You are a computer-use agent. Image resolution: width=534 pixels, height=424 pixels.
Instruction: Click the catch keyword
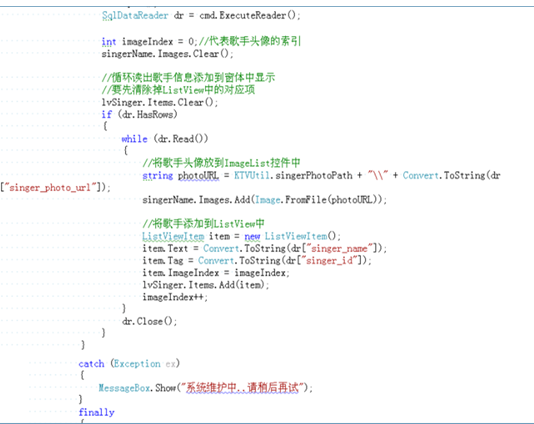click(91, 364)
